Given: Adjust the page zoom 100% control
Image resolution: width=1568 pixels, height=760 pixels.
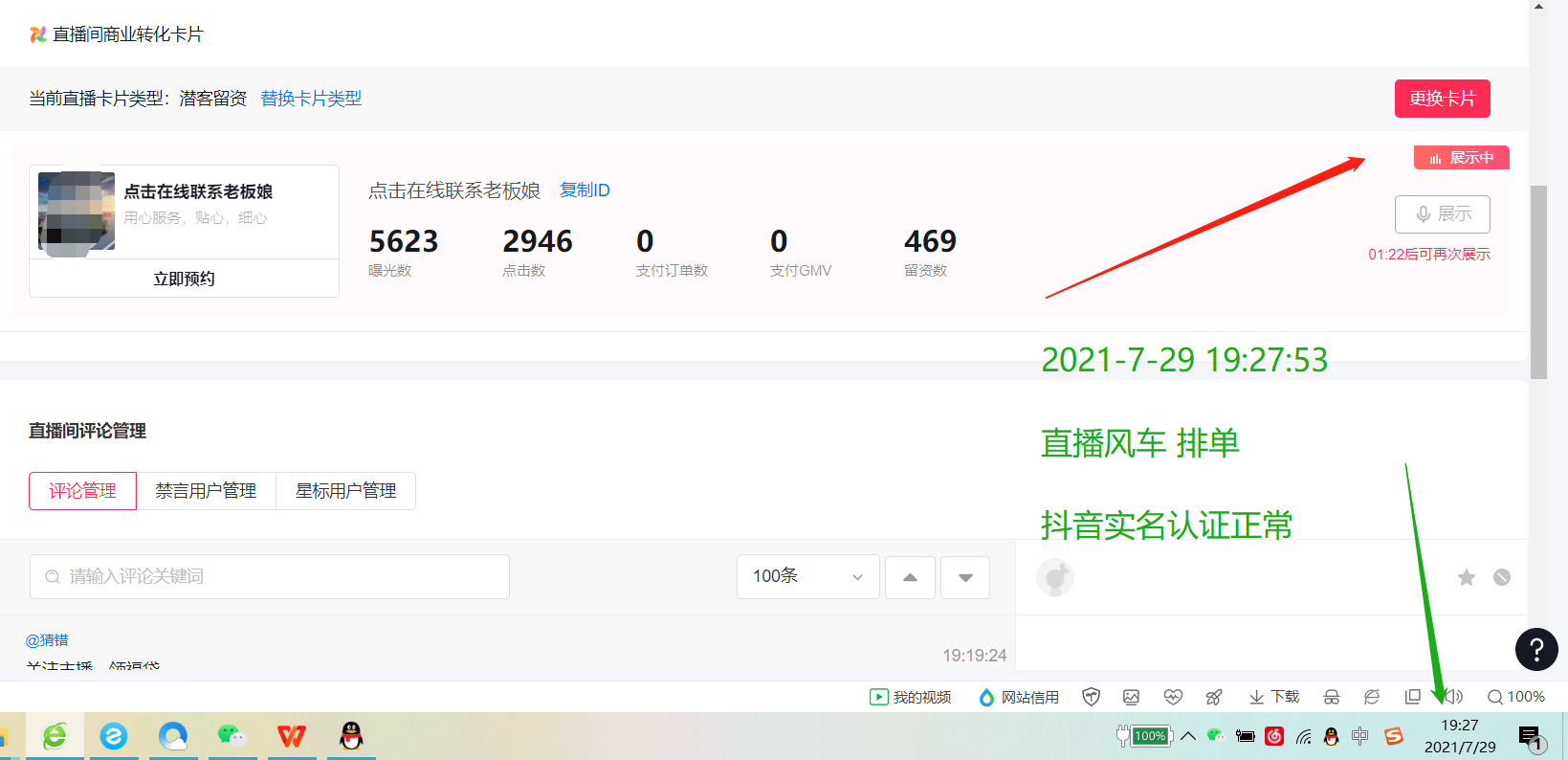Looking at the screenshot, I should [1516, 697].
